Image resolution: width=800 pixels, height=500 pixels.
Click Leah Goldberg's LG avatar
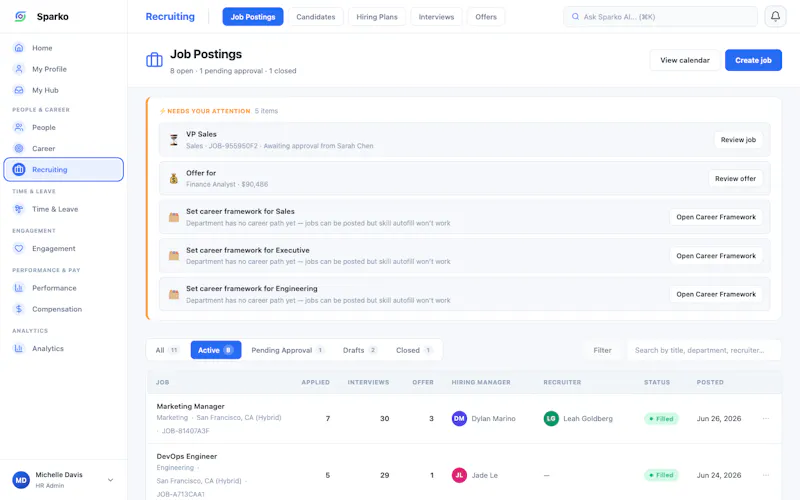coord(551,418)
